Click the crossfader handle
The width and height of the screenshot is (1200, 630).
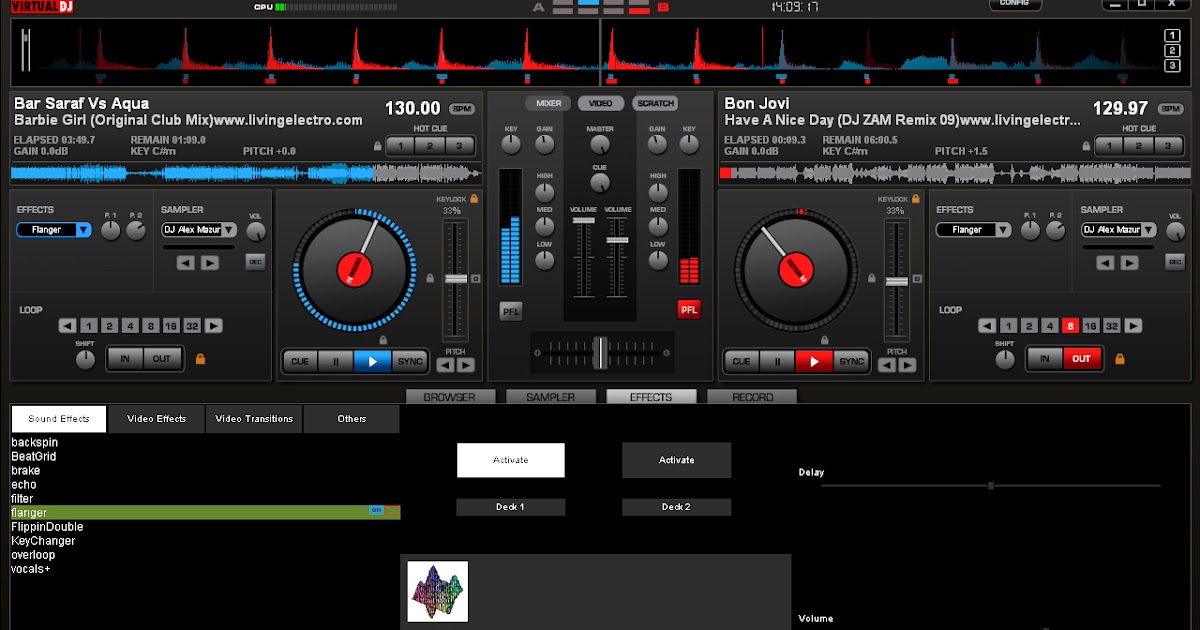tap(599, 351)
